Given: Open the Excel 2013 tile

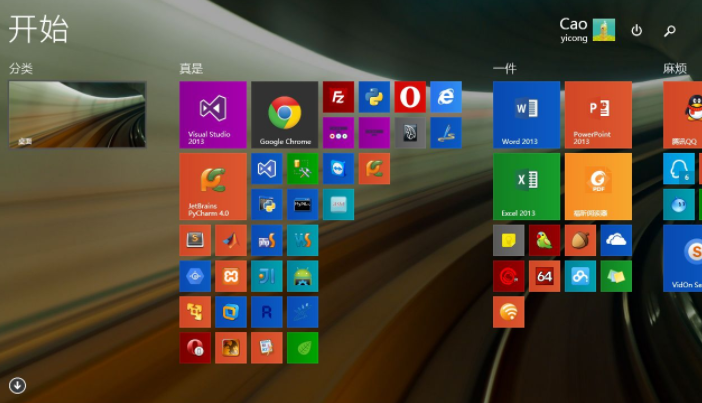Looking at the screenshot, I should pyautogui.click(x=526, y=186).
